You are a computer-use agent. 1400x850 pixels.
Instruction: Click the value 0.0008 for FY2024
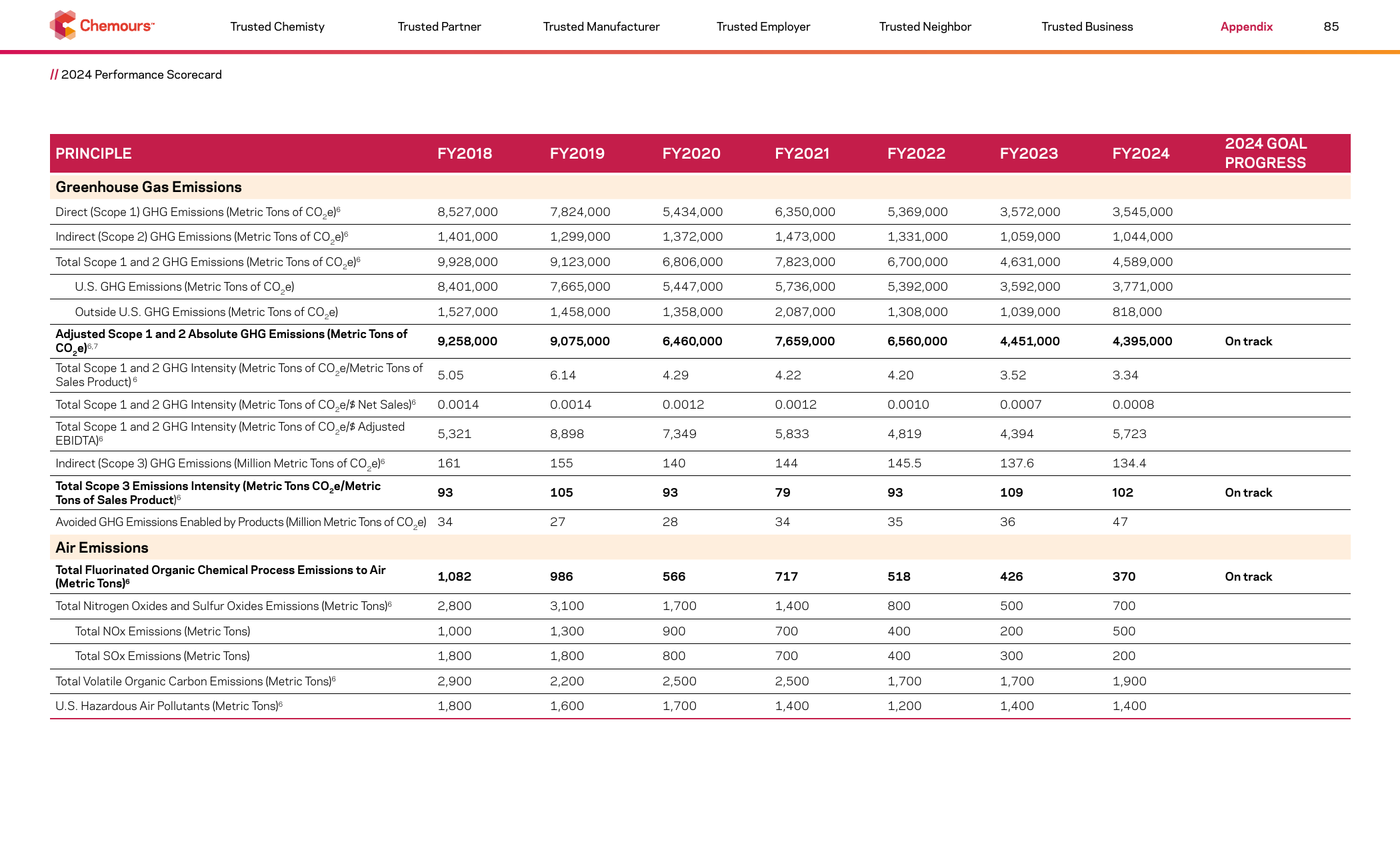click(x=1133, y=405)
